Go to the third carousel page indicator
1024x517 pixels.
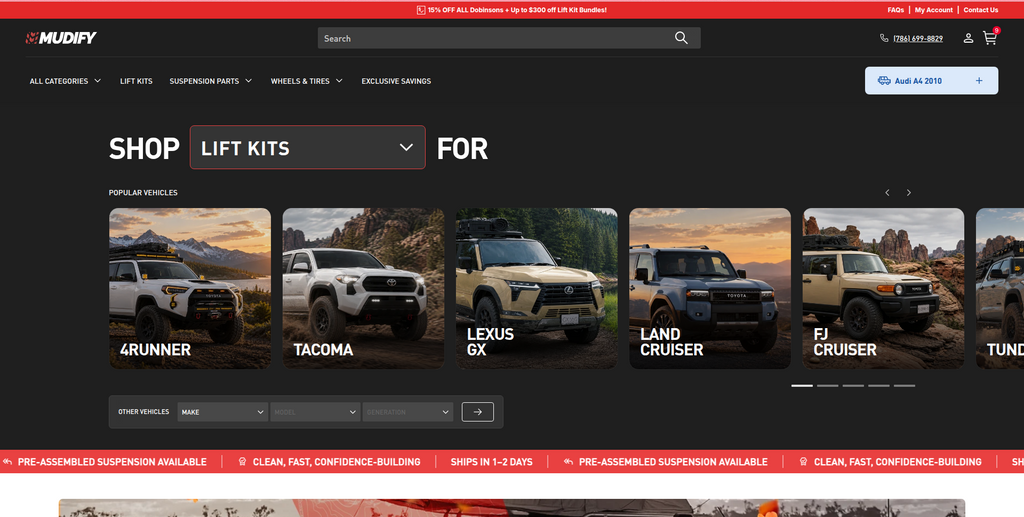[x=853, y=386]
